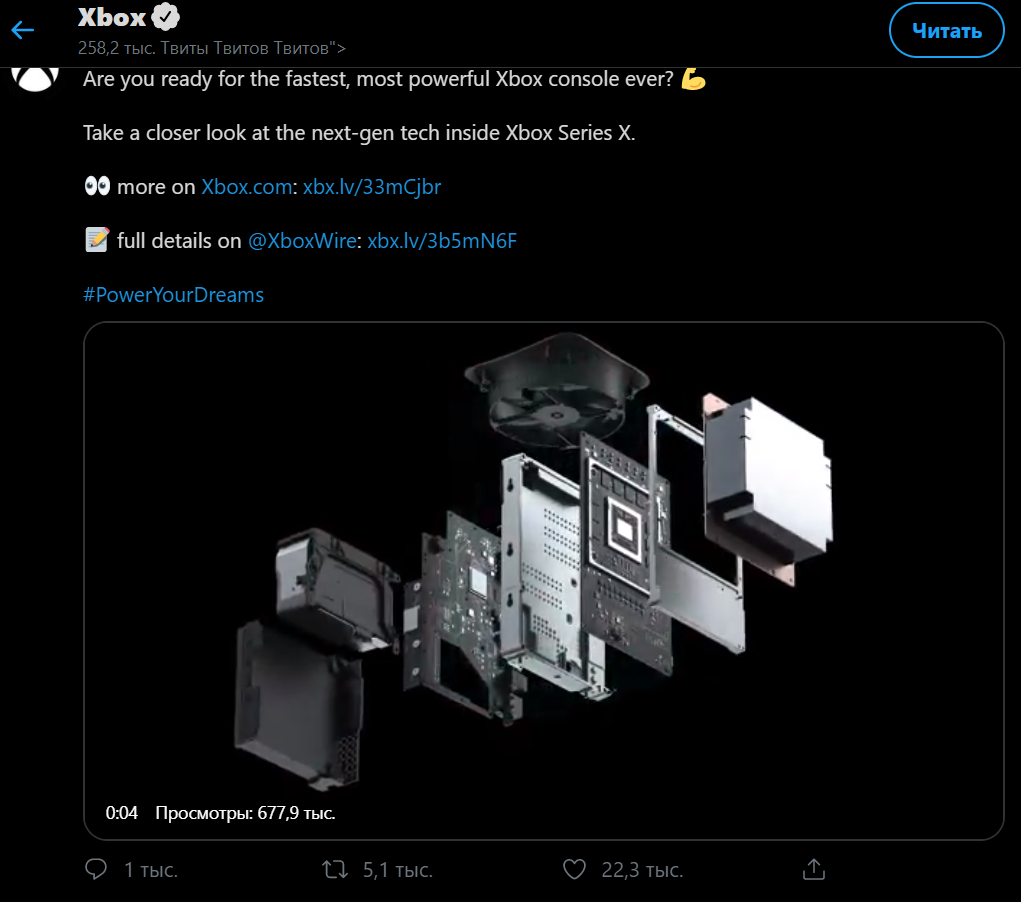Click the Xbox verified badge
This screenshot has width=1021, height=902.
coord(165,18)
